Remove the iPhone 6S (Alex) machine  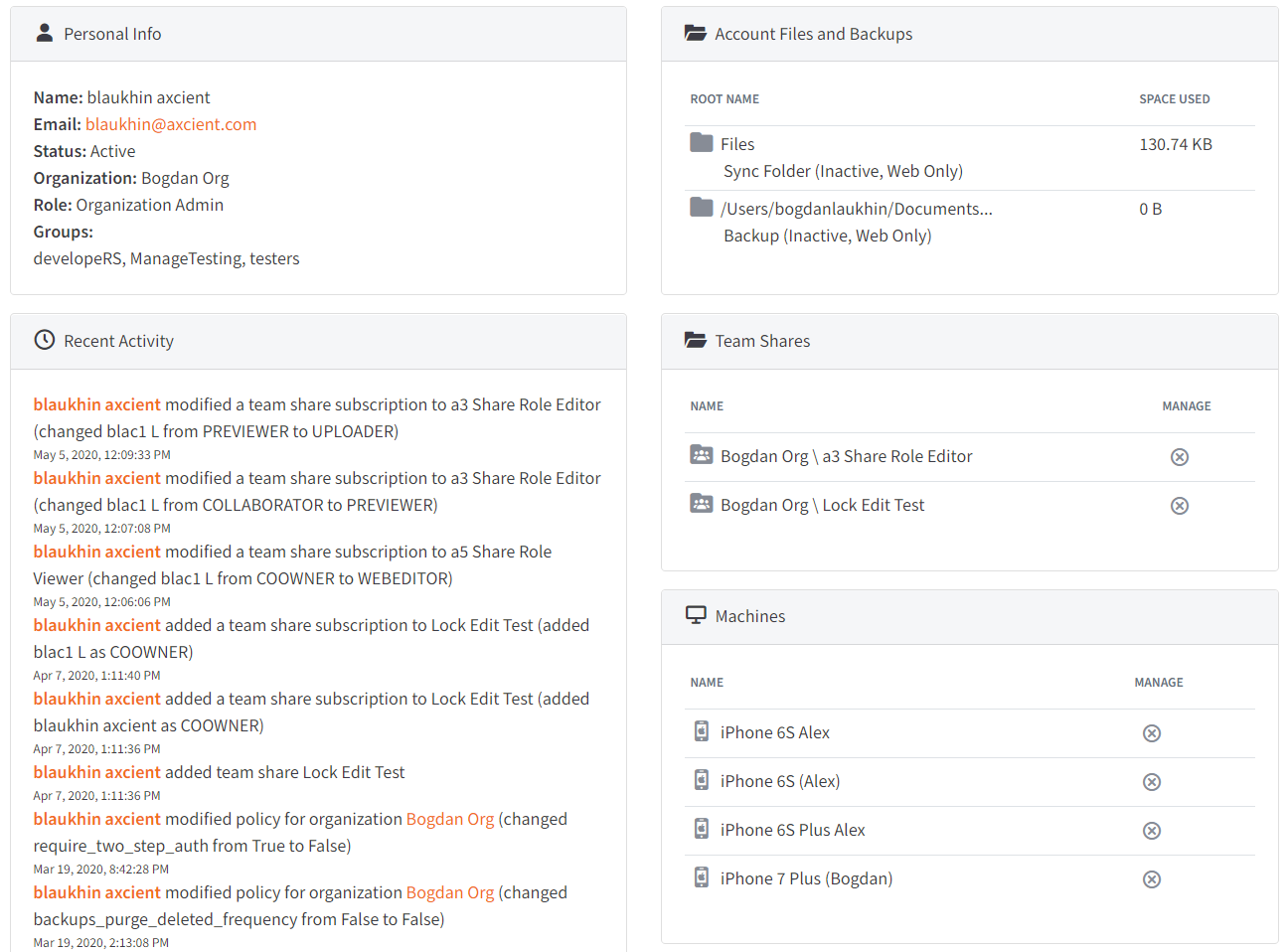[1152, 781]
